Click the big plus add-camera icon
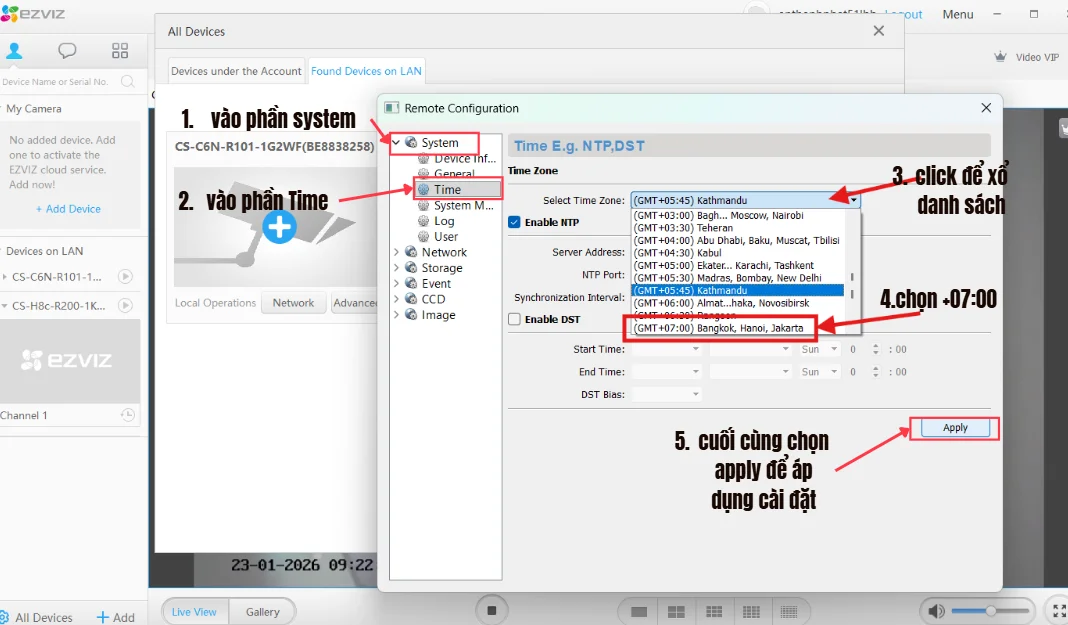The width and height of the screenshot is (1068, 625). click(279, 228)
